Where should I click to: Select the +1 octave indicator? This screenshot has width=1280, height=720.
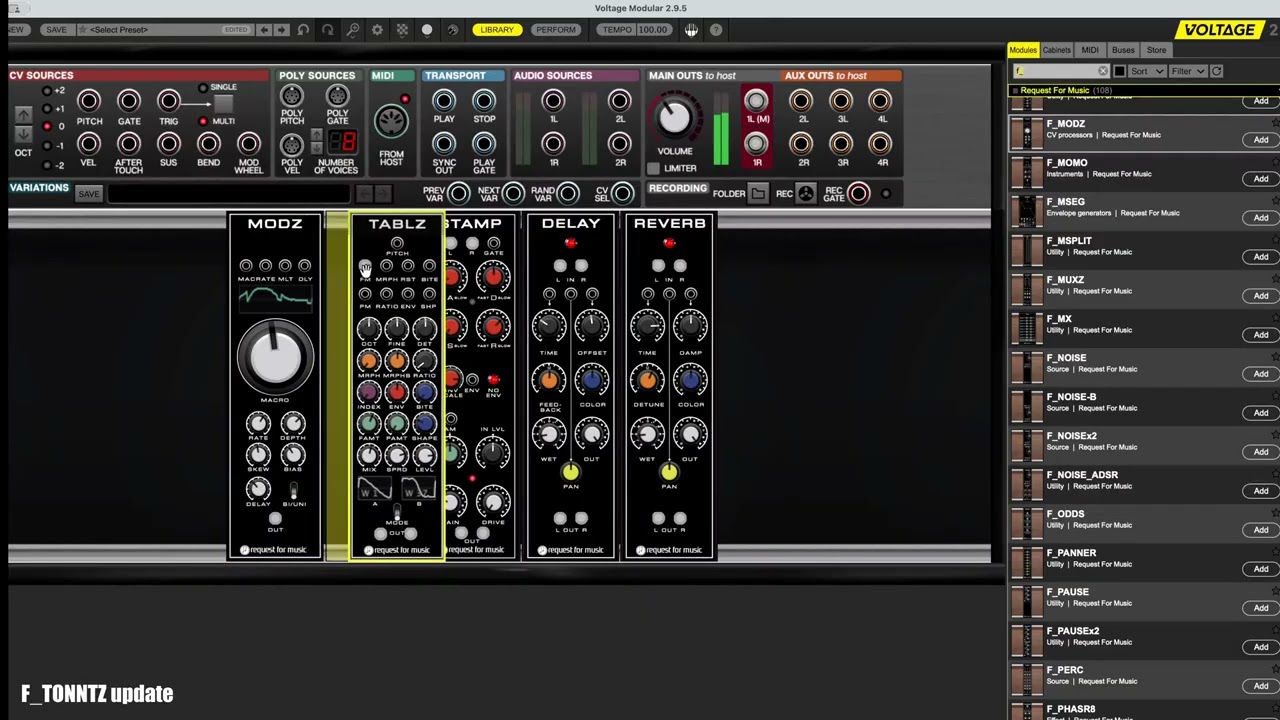[46, 109]
